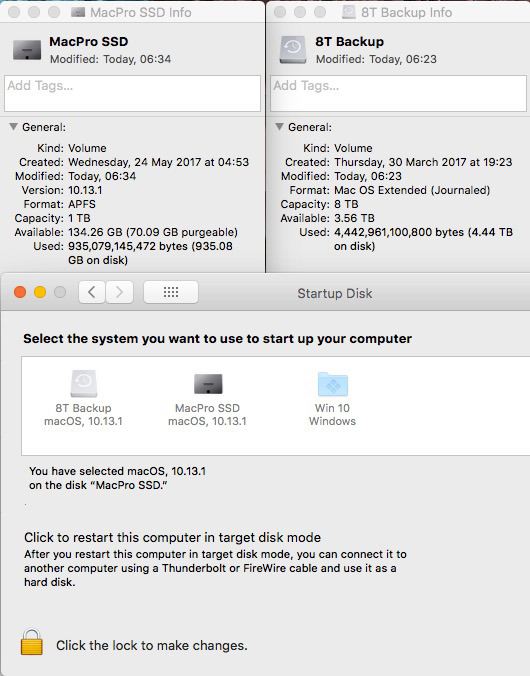Click "Mac OS Extended (Journaled)" format value

pyautogui.click(x=412, y=190)
